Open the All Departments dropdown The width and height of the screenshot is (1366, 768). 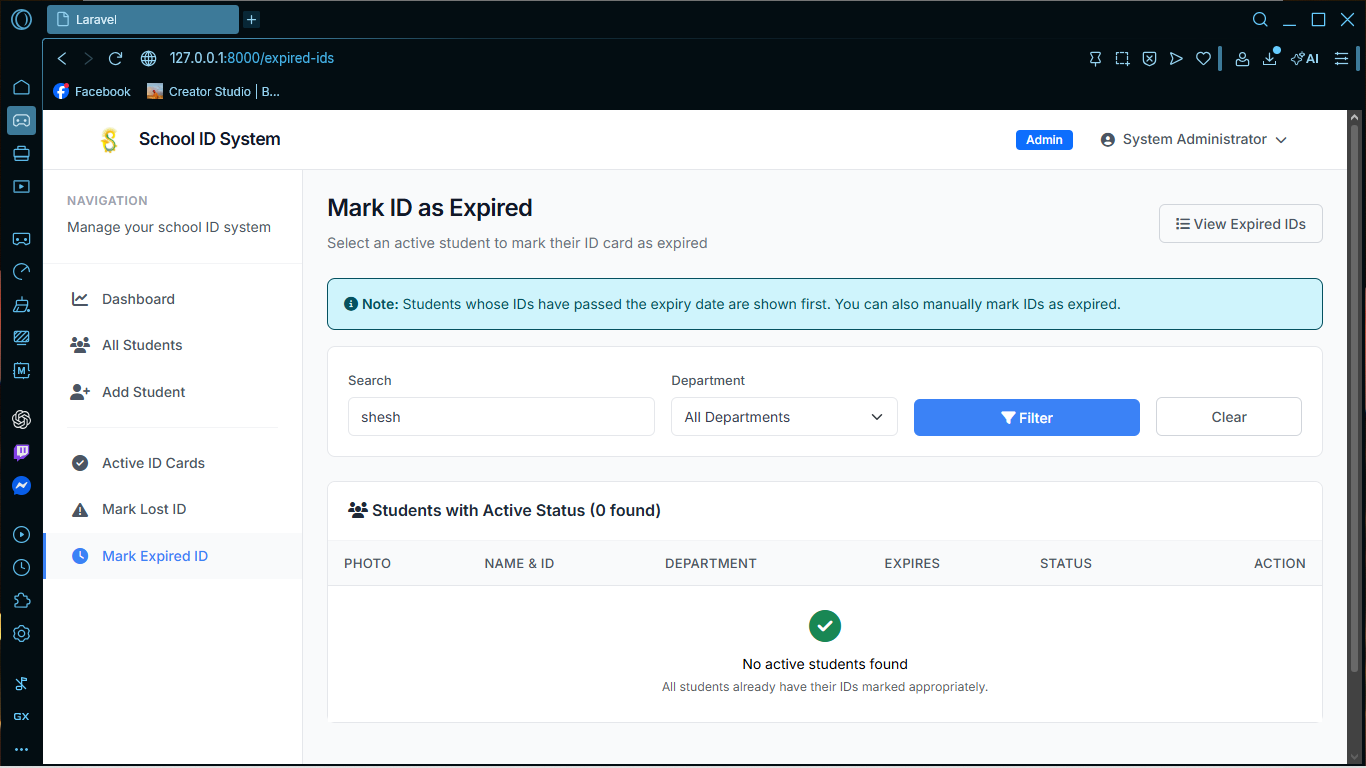pos(784,417)
